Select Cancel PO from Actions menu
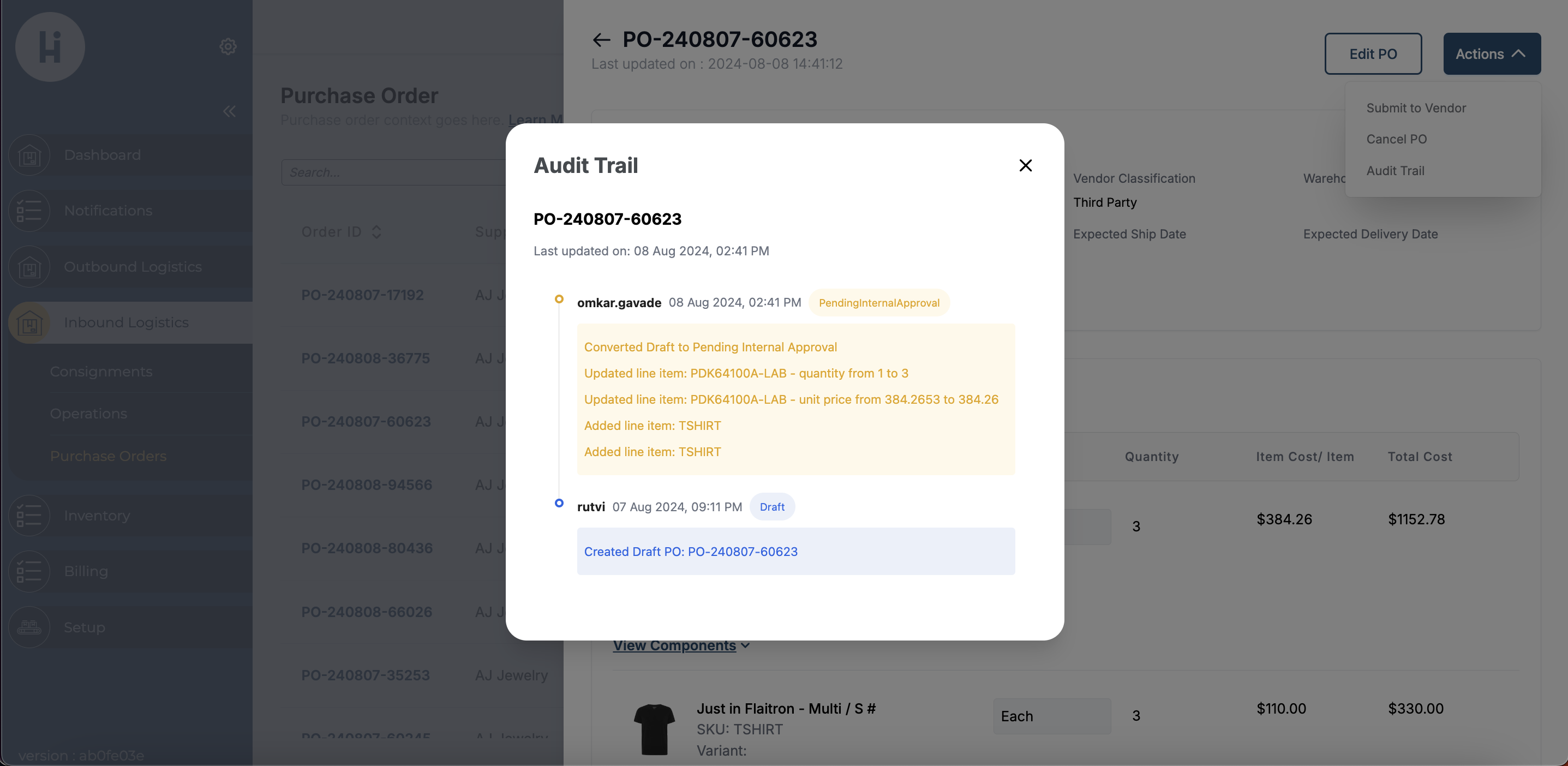The image size is (1568, 766). (x=1395, y=138)
